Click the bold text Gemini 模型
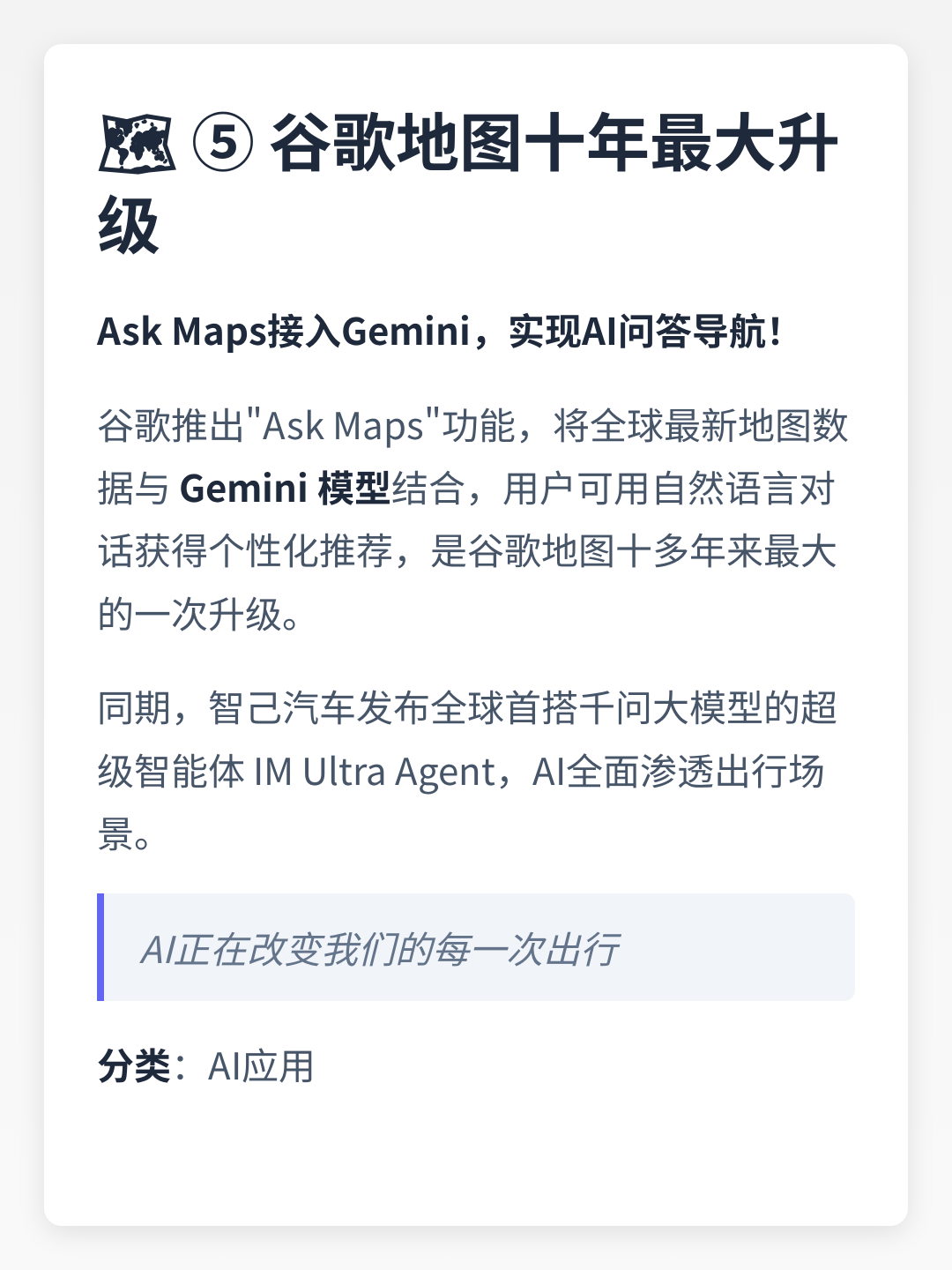The image size is (952, 1270). click(x=285, y=488)
